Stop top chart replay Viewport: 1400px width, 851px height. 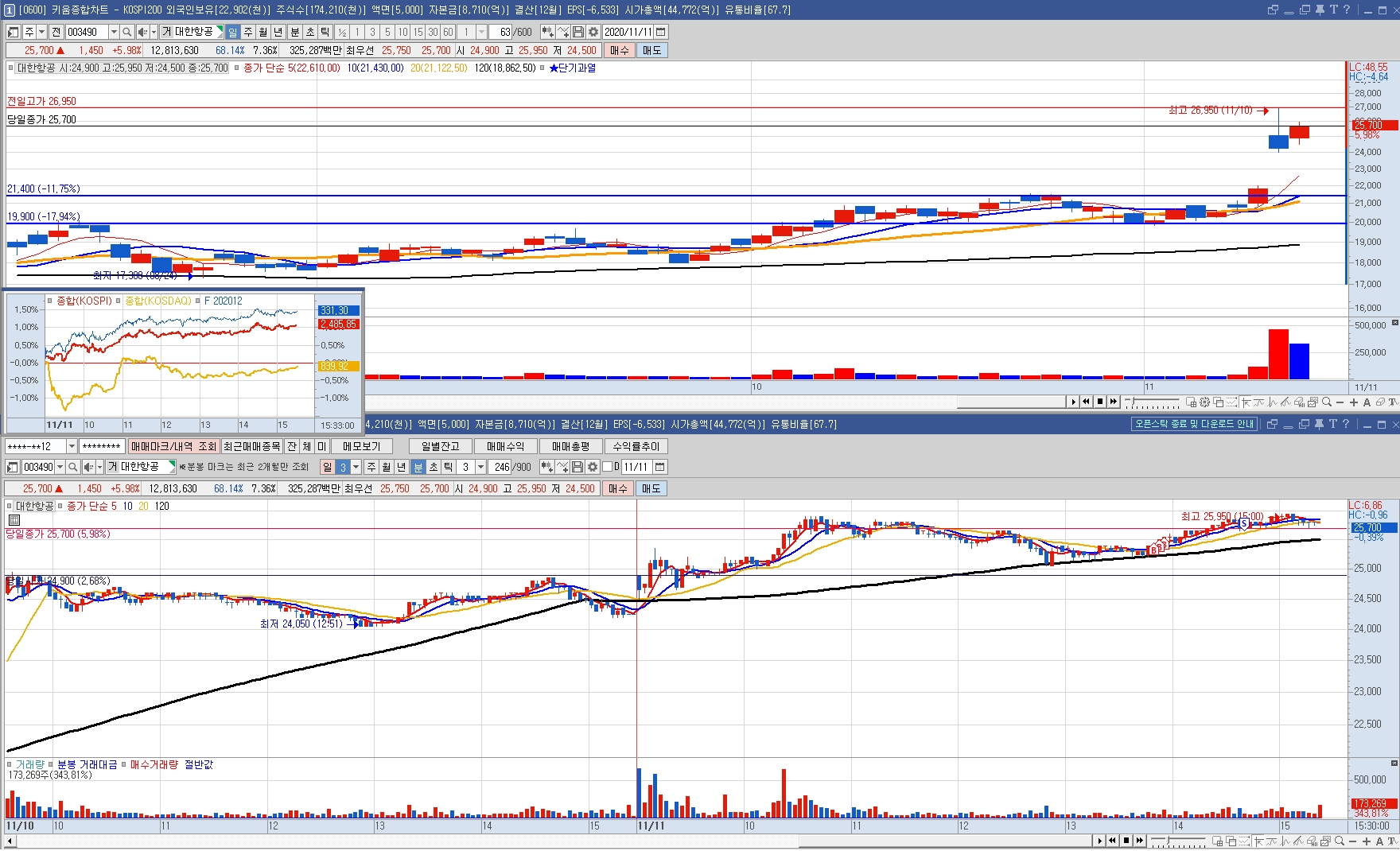tap(1100, 402)
